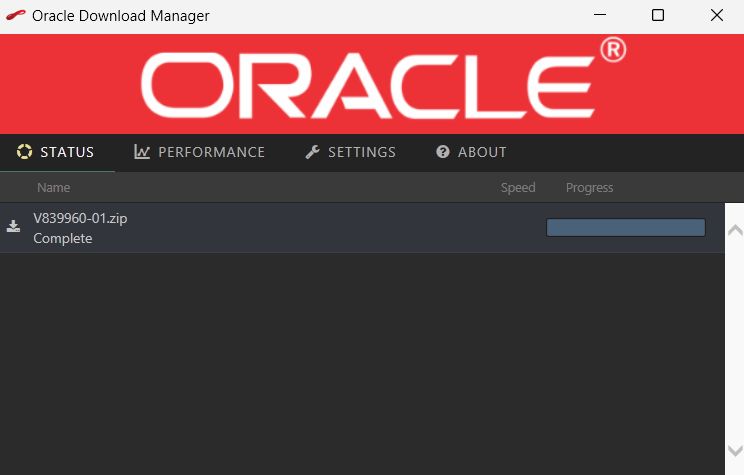Viewport: 744px width, 475px height.
Task: Click the scrollbar down arrow
Action: pos(735,450)
